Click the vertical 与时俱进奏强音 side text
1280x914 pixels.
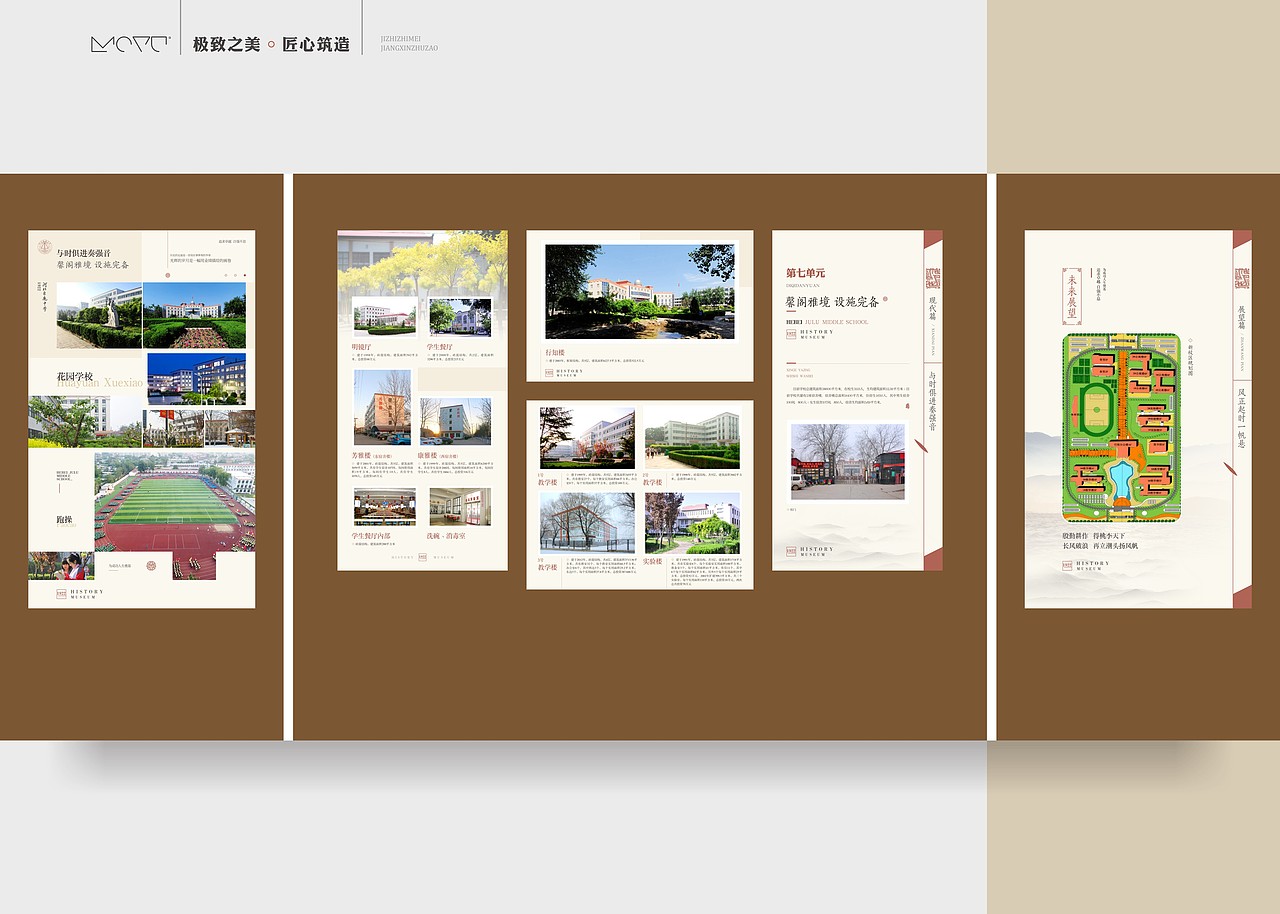[933, 401]
